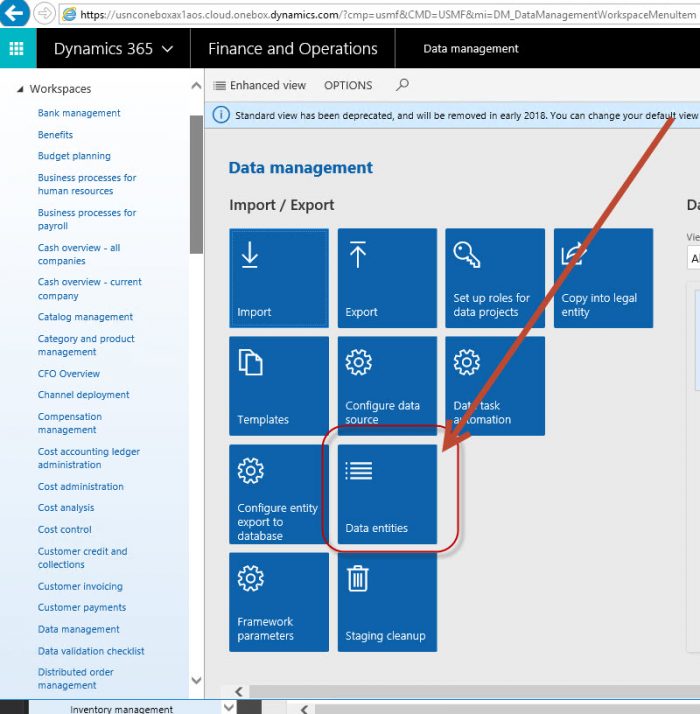Click sidebar scroll up arrow
This screenshot has width=700, height=714.
196,86
